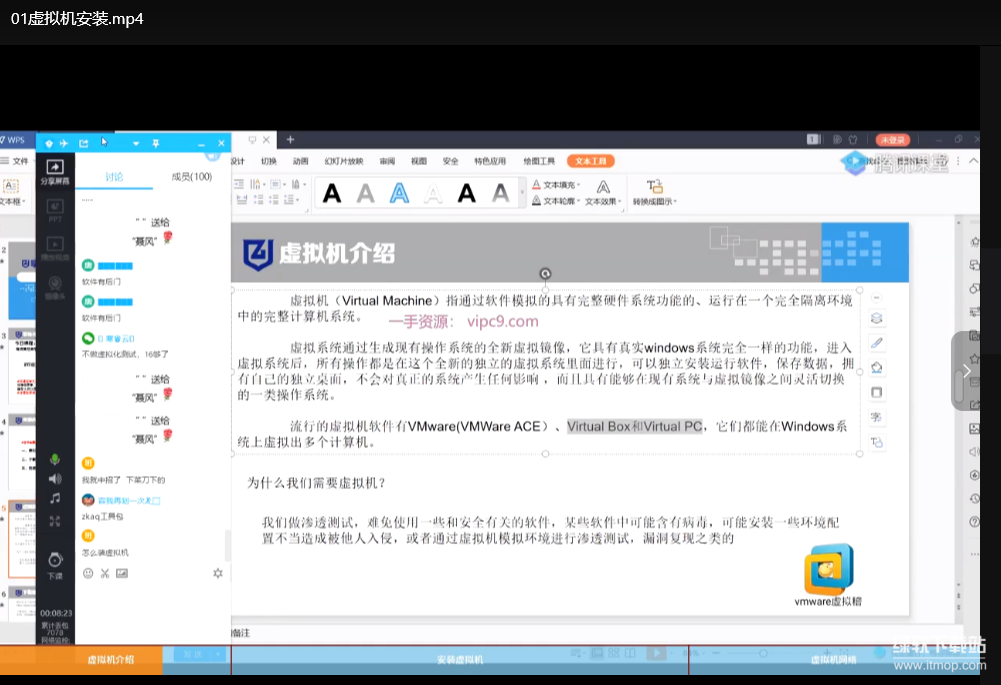Click the paper plane icon in classroom title bar
The width and height of the screenshot is (1001, 685).
pyautogui.click(x=64, y=144)
